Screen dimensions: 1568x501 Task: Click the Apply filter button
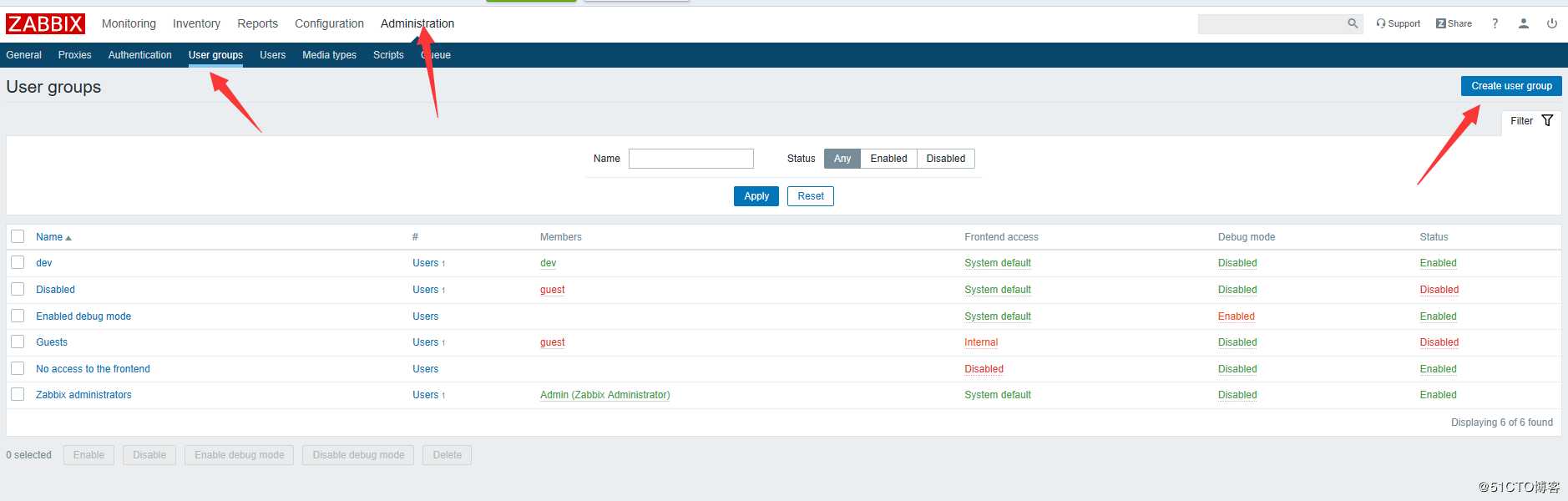[756, 196]
